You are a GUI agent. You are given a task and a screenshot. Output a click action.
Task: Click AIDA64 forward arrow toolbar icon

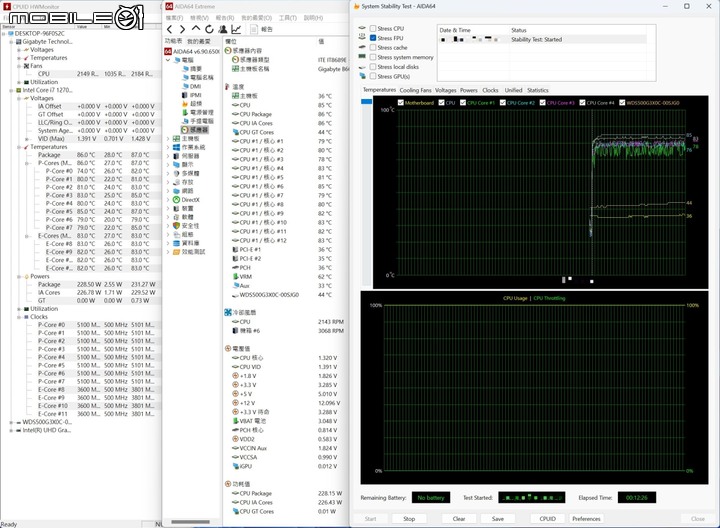182,29
